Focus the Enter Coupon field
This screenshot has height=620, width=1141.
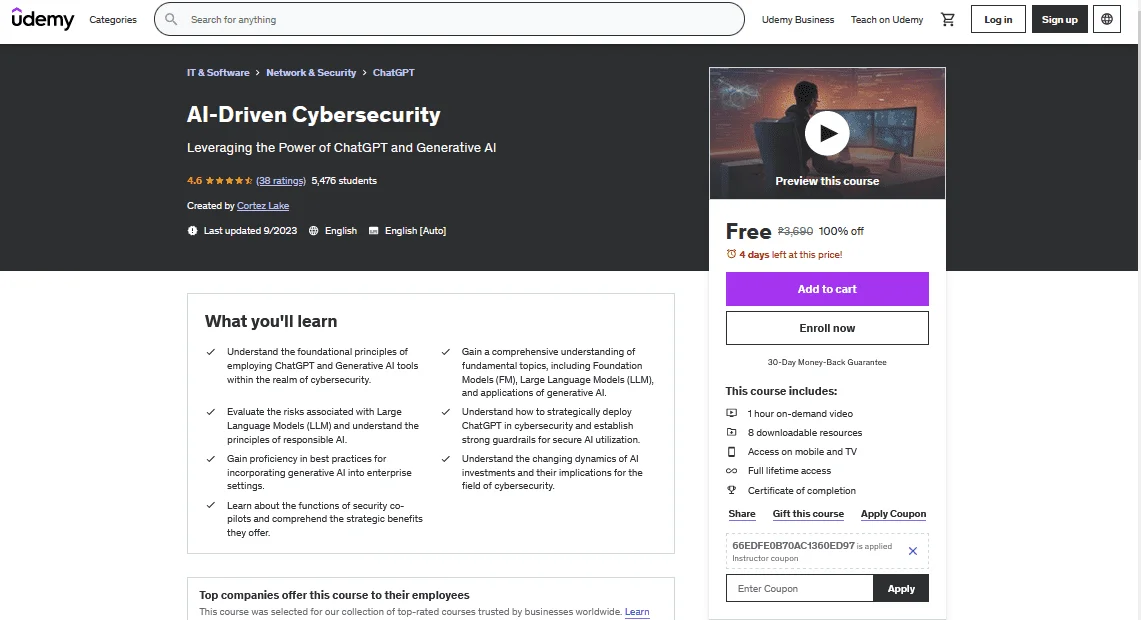799,588
